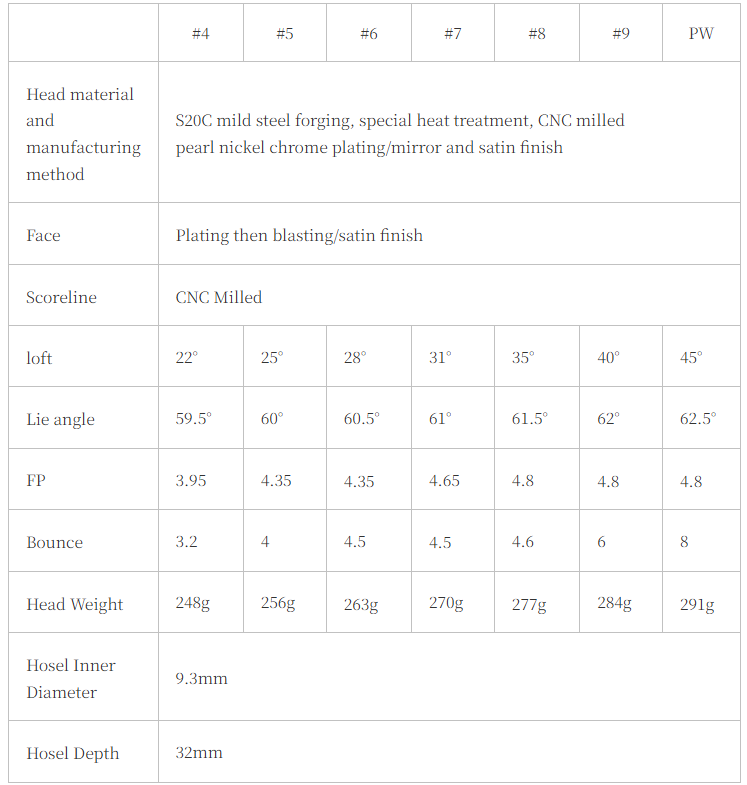747x785 pixels.
Task: Select the 32mm hosel depth value
Action: (199, 752)
